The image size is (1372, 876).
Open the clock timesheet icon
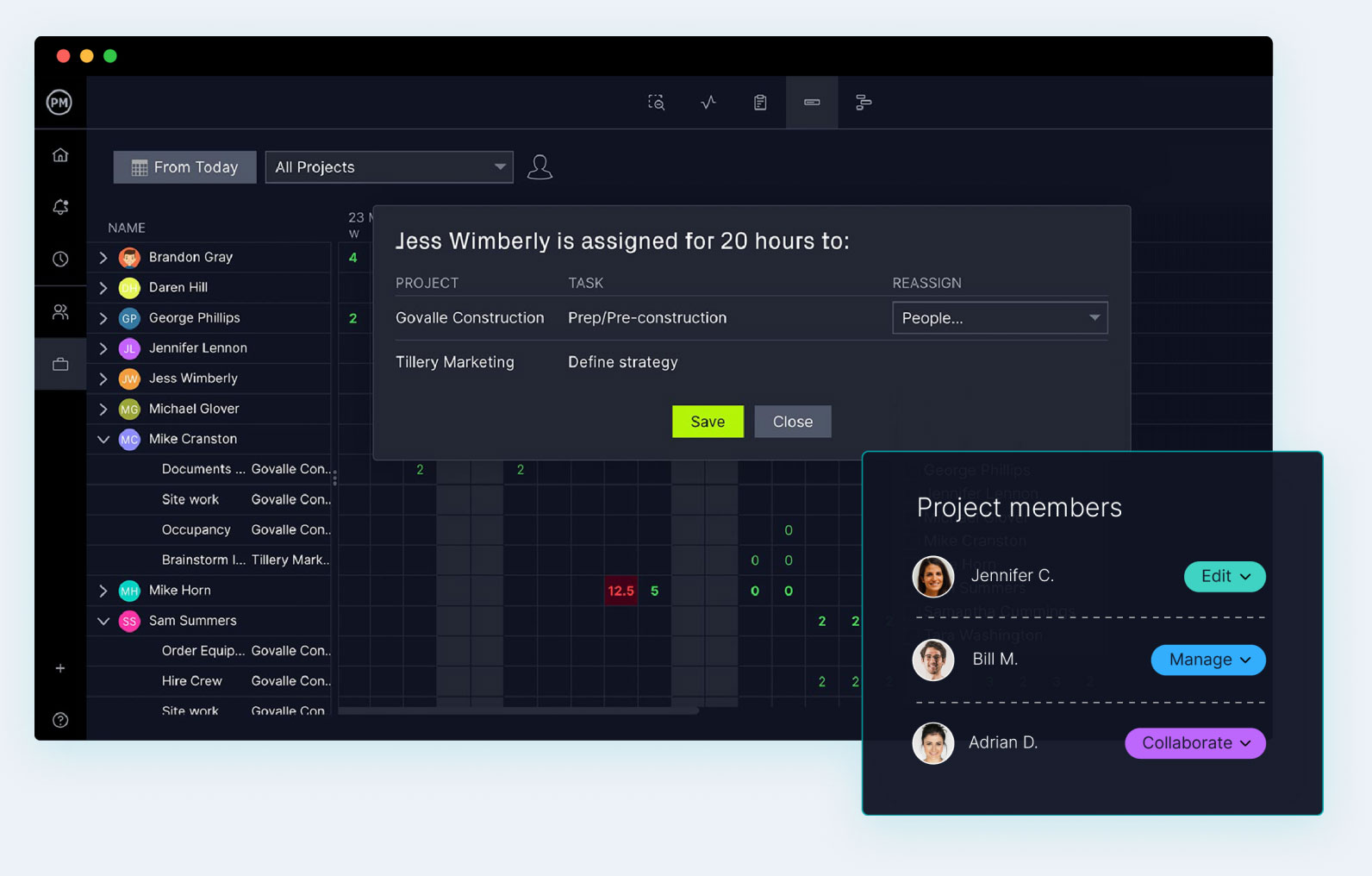coord(60,259)
